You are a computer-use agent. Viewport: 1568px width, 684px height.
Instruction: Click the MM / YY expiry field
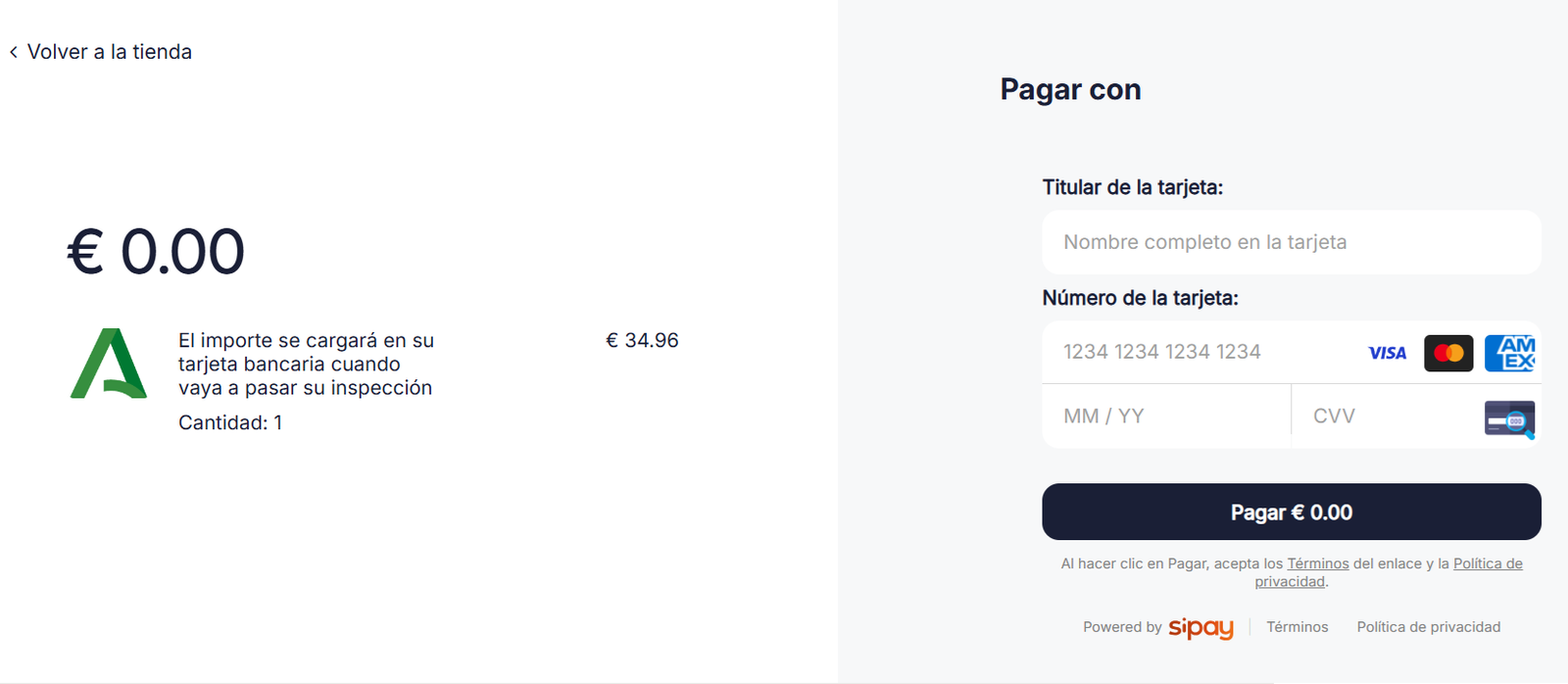[1166, 416]
